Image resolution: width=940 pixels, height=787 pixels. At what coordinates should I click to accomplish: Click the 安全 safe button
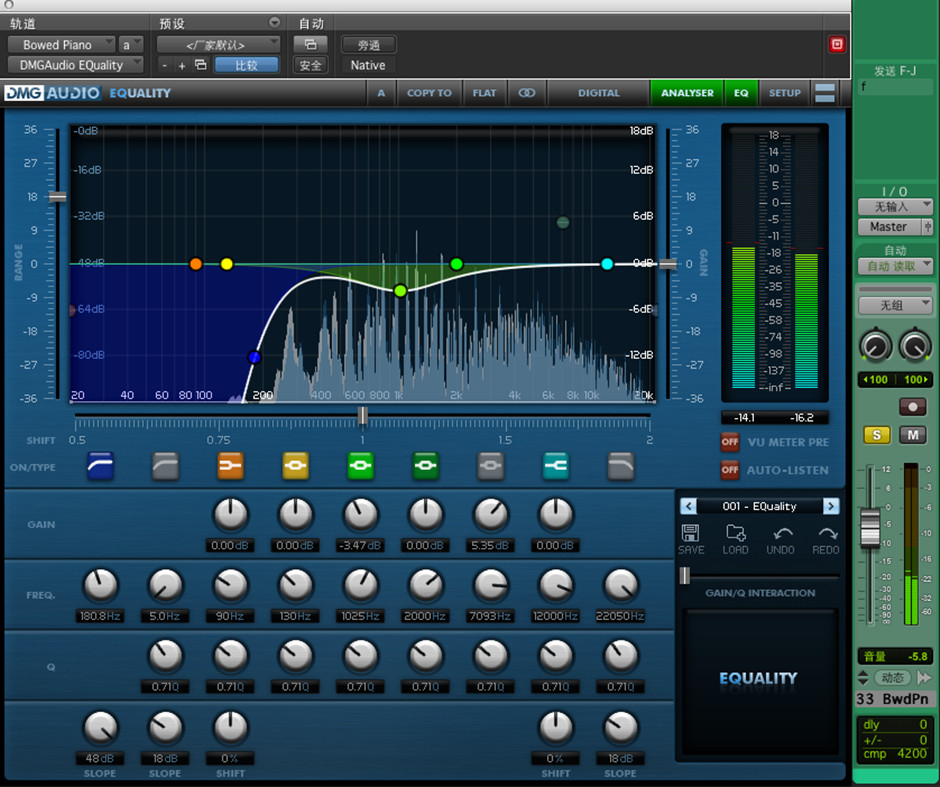point(310,65)
